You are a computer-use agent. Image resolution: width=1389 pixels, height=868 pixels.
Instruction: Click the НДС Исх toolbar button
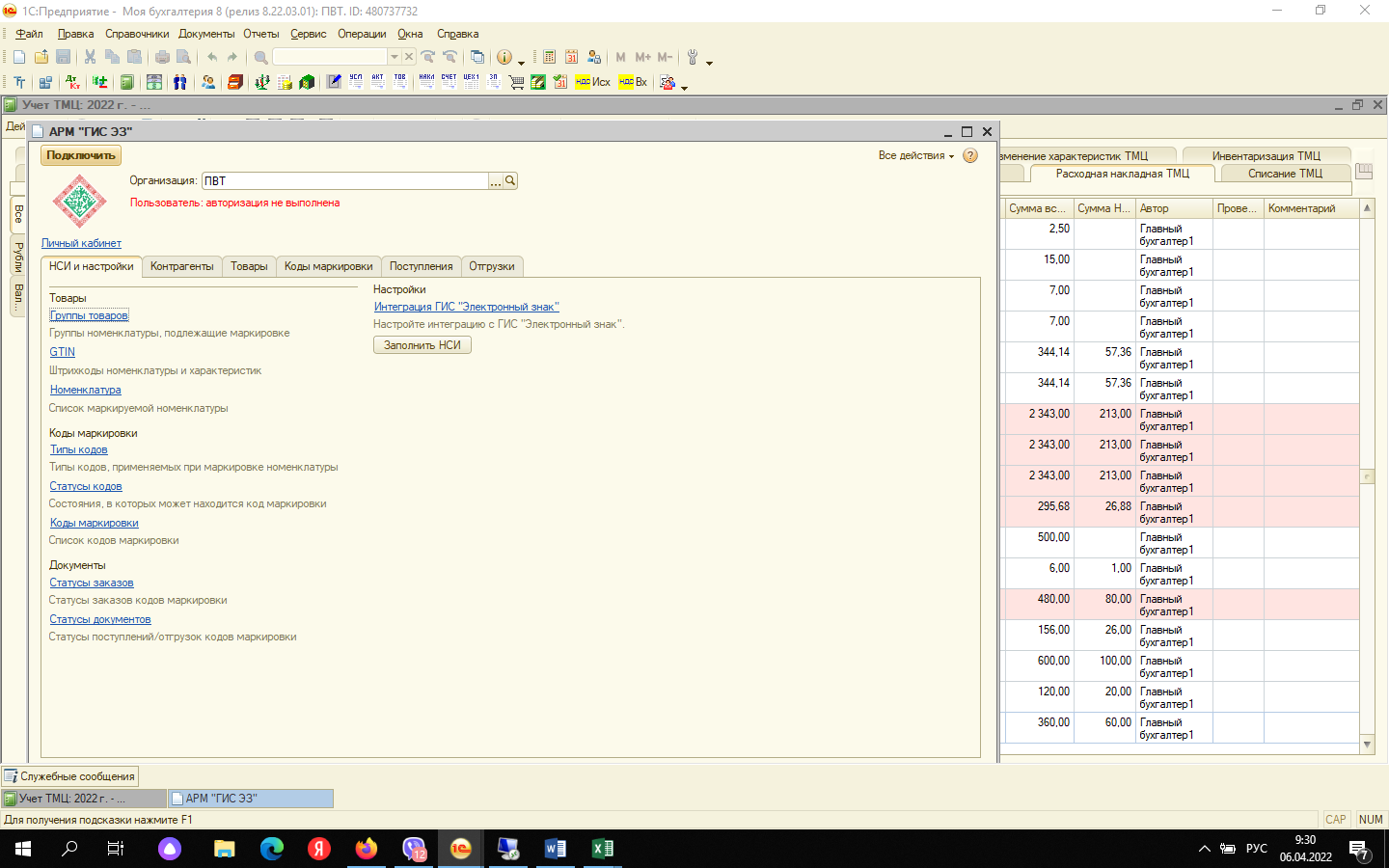[x=592, y=82]
